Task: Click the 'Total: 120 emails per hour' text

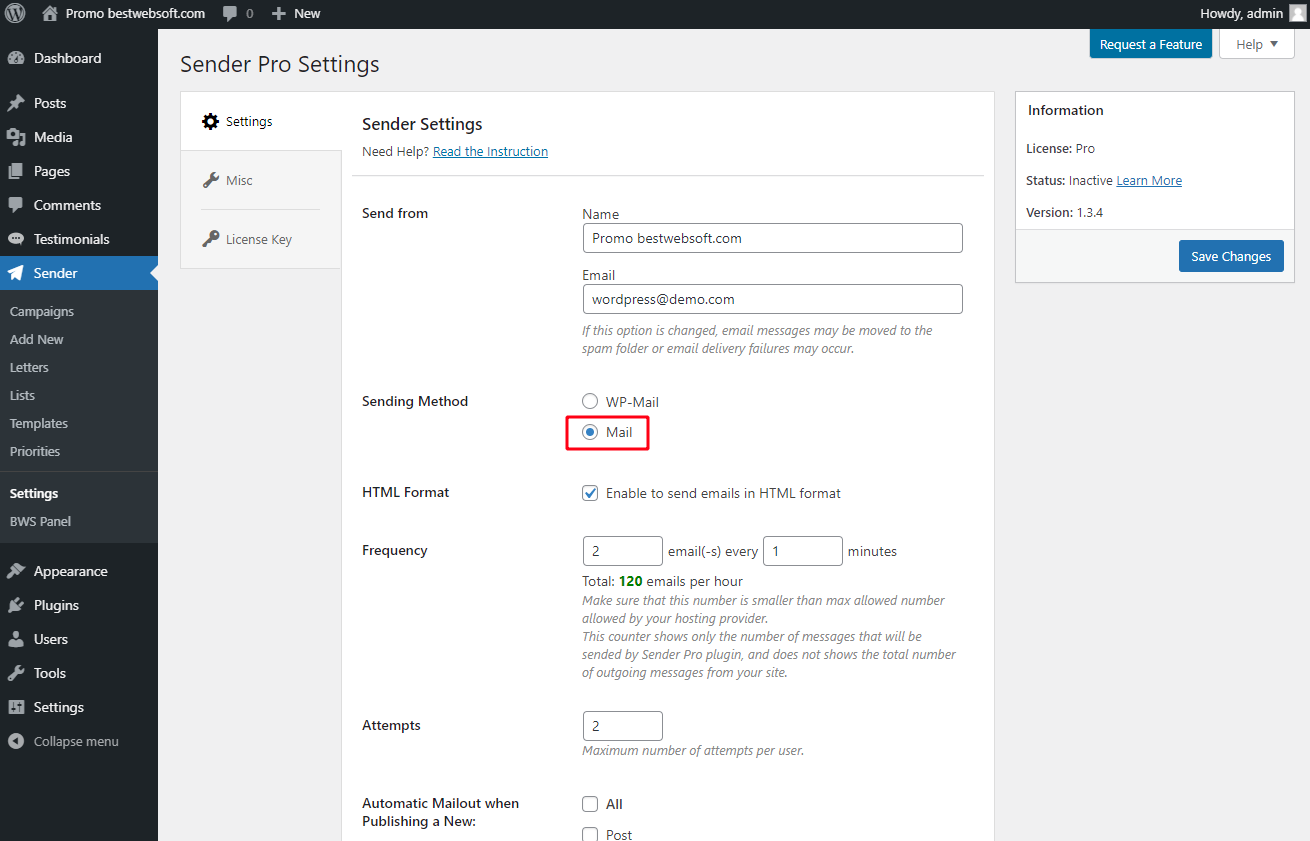Action: 662,581
